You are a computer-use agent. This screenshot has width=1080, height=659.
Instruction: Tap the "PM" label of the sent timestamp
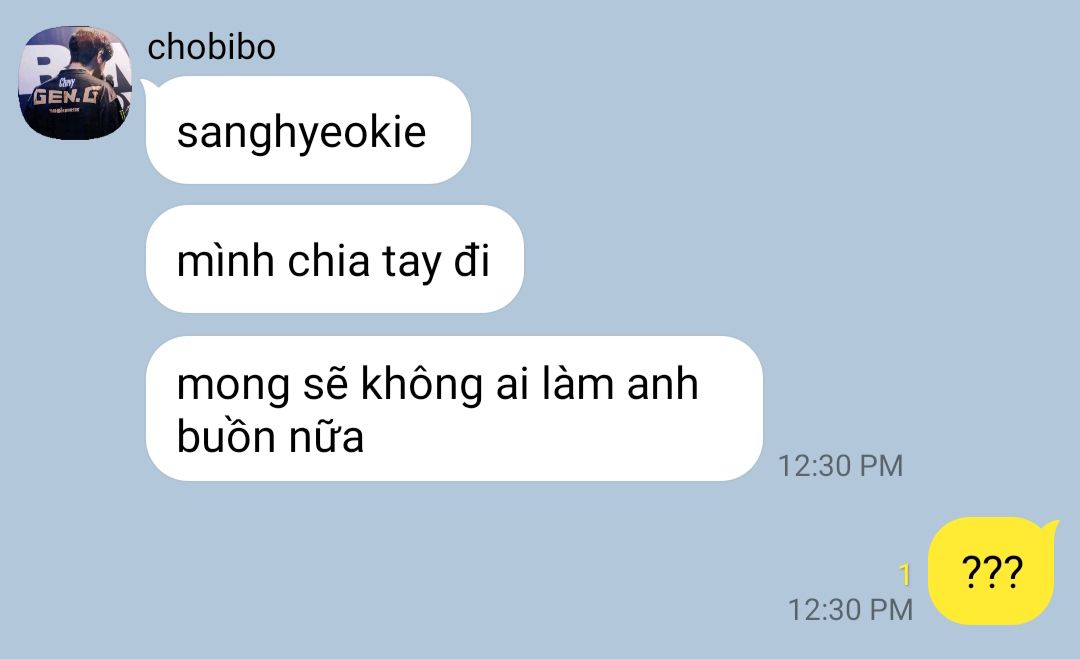click(892, 609)
